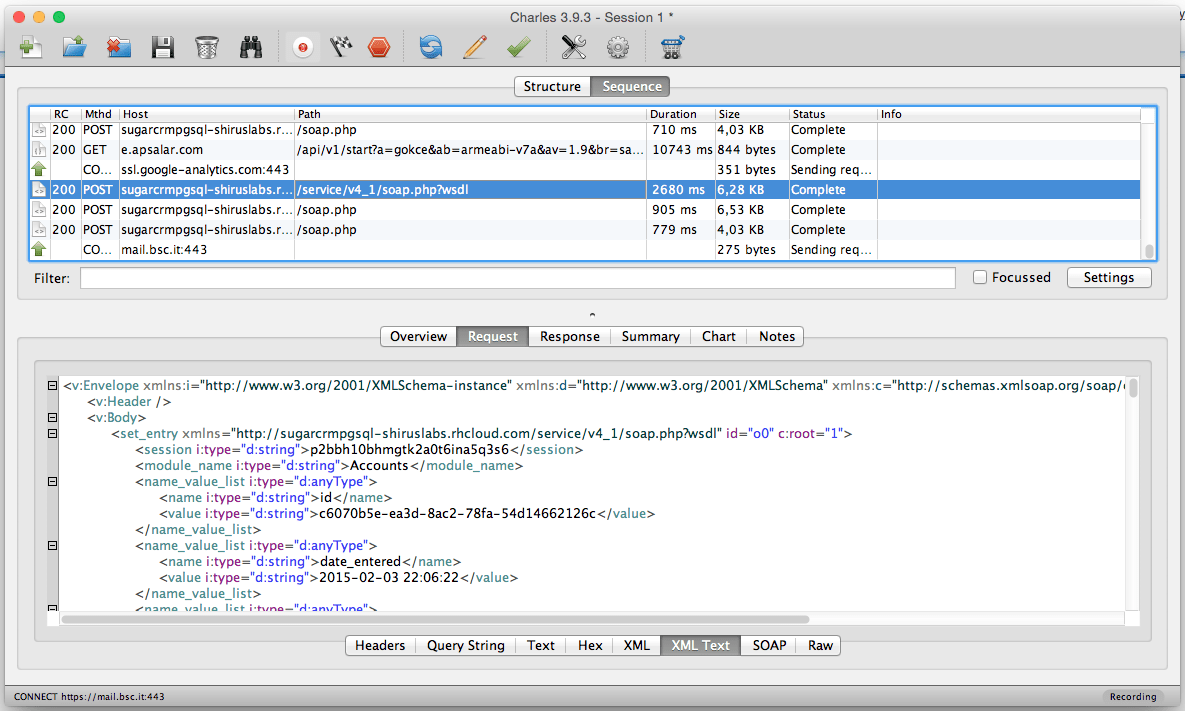
Task: Open the Summary tab
Action: tap(651, 336)
